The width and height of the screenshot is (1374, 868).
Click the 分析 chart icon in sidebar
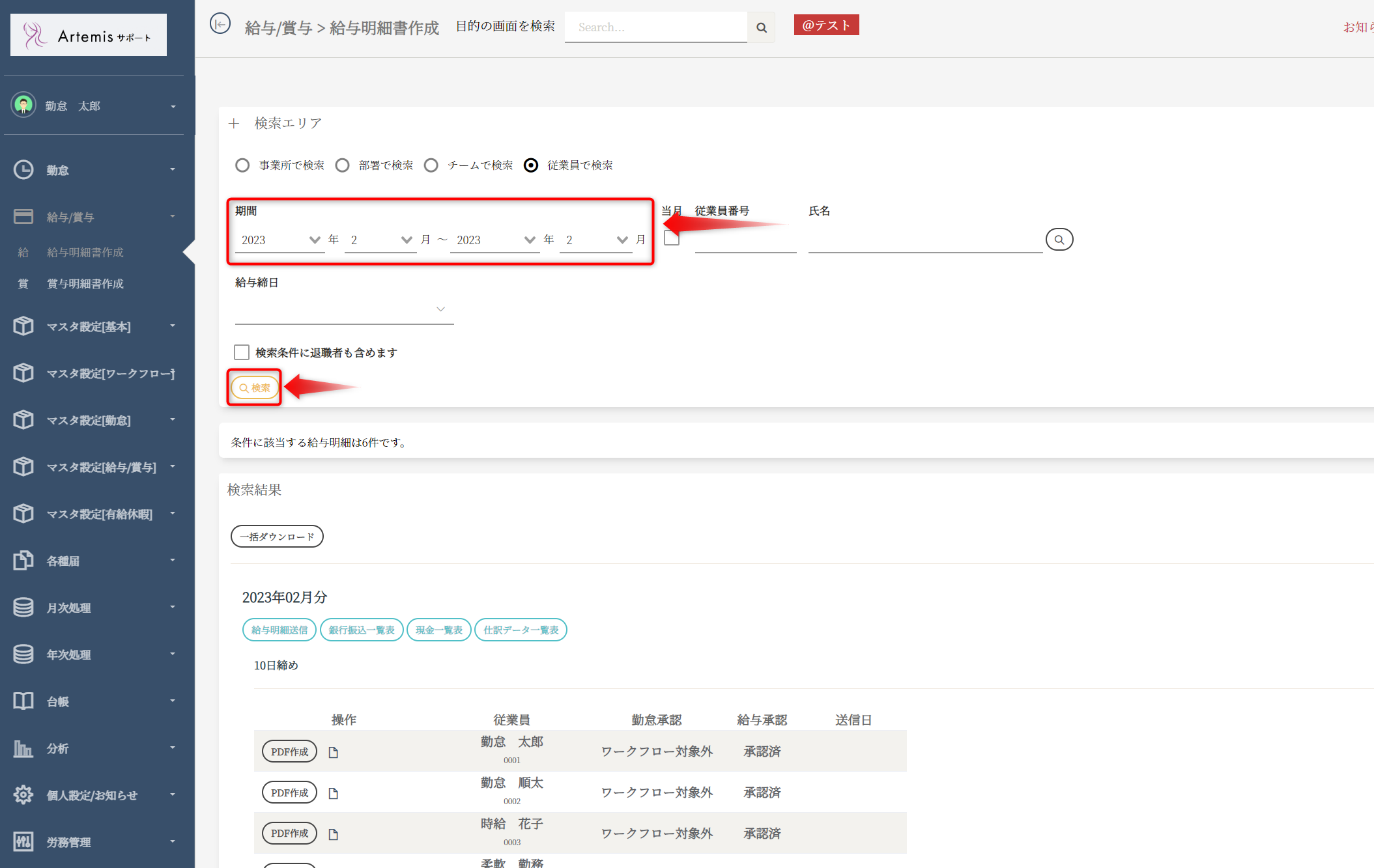click(x=23, y=748)
